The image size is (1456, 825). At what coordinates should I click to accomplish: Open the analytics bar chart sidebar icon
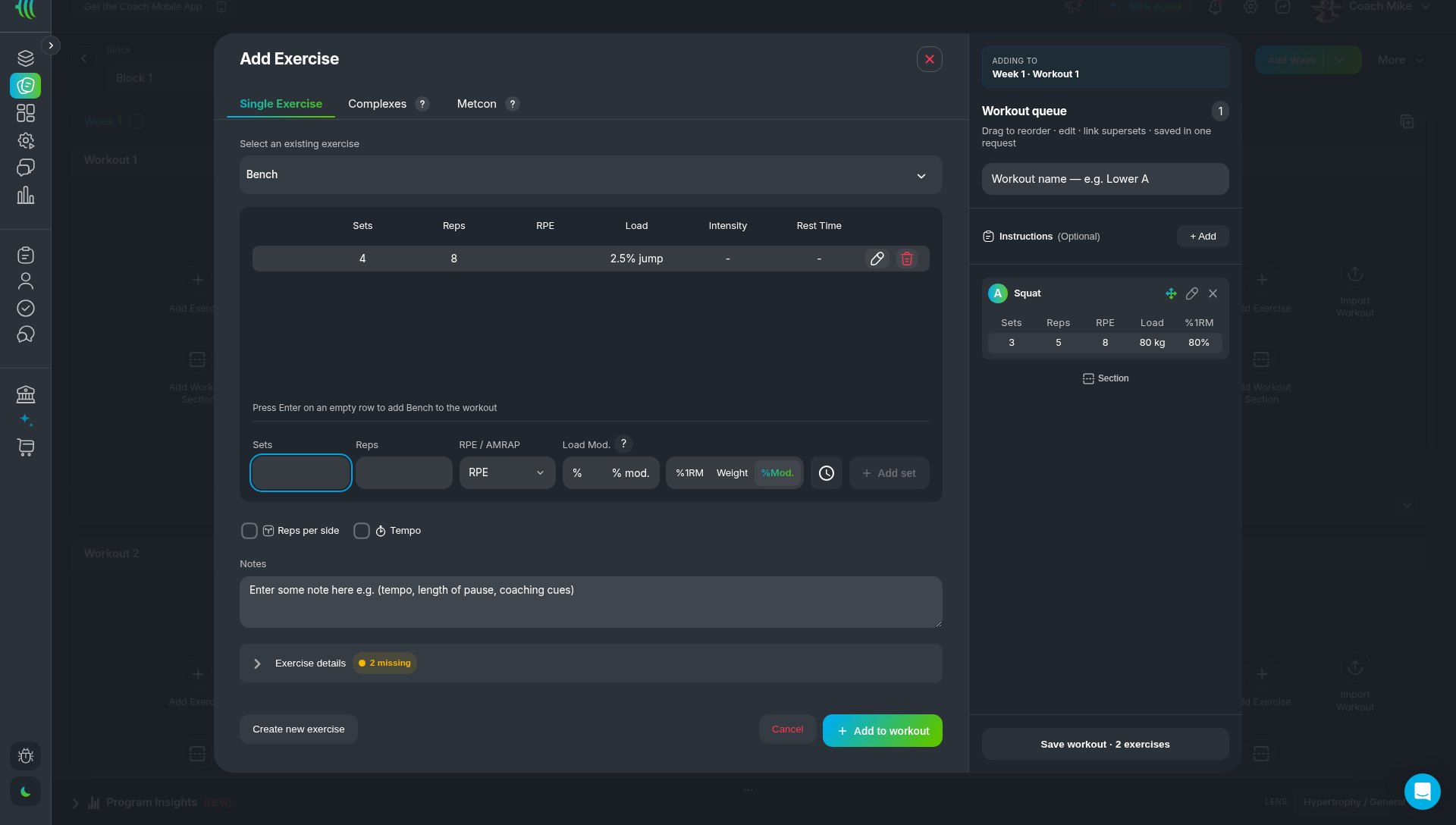(x=25, y=196)
